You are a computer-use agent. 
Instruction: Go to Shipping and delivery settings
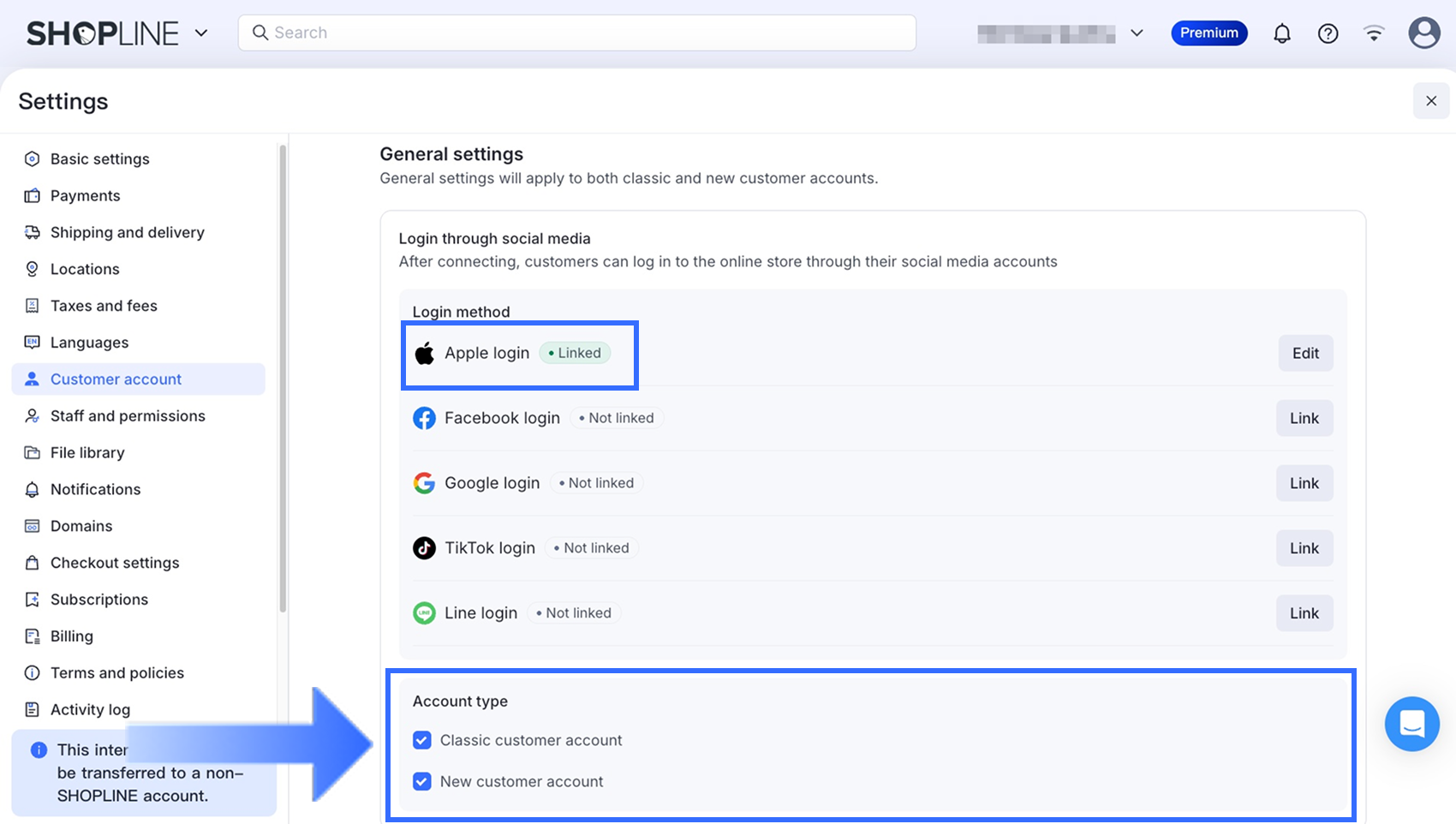pos(127,232)
